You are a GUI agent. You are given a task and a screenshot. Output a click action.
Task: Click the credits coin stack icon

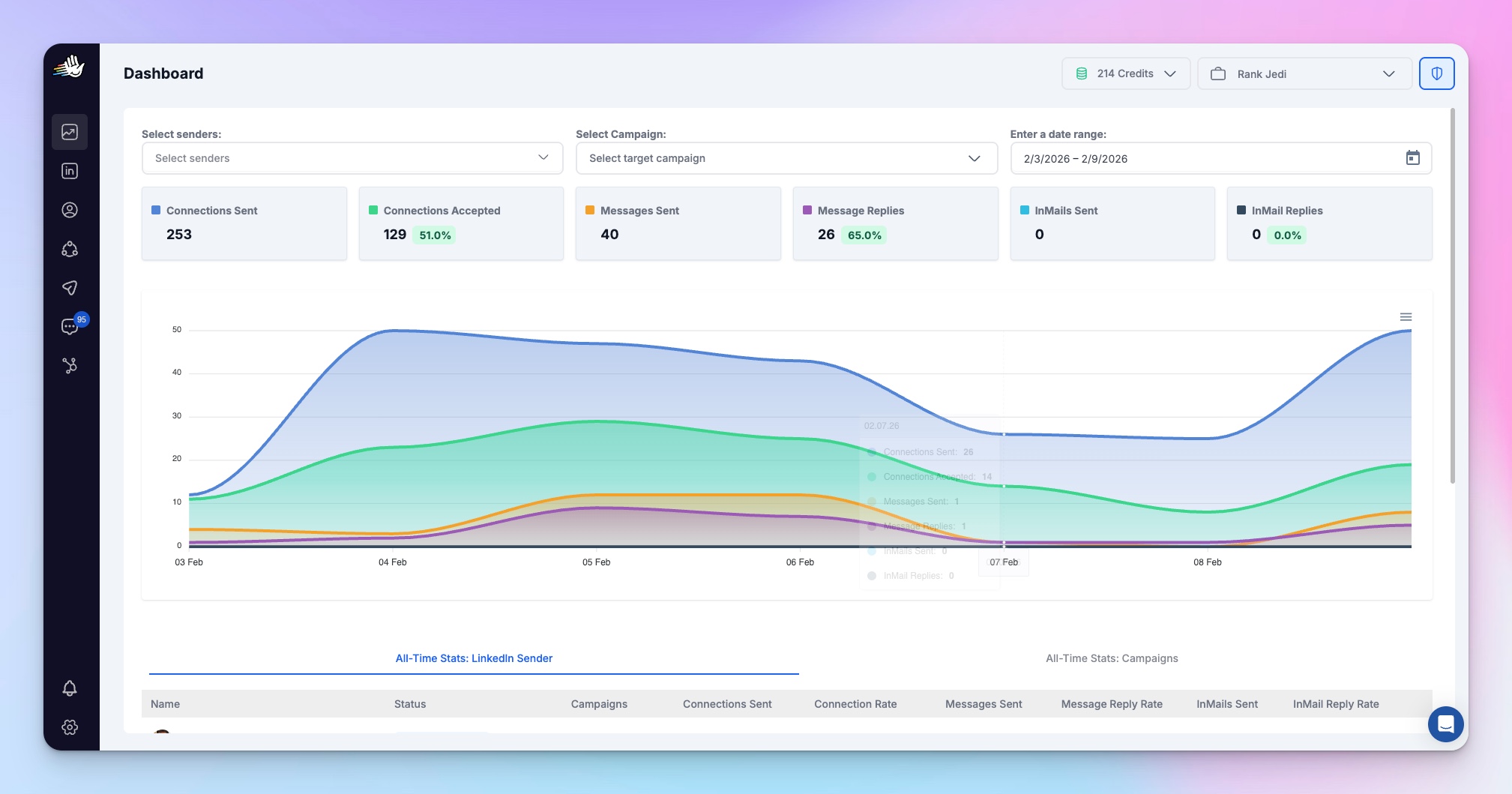pyautogui.click(x=1082, y=73)
